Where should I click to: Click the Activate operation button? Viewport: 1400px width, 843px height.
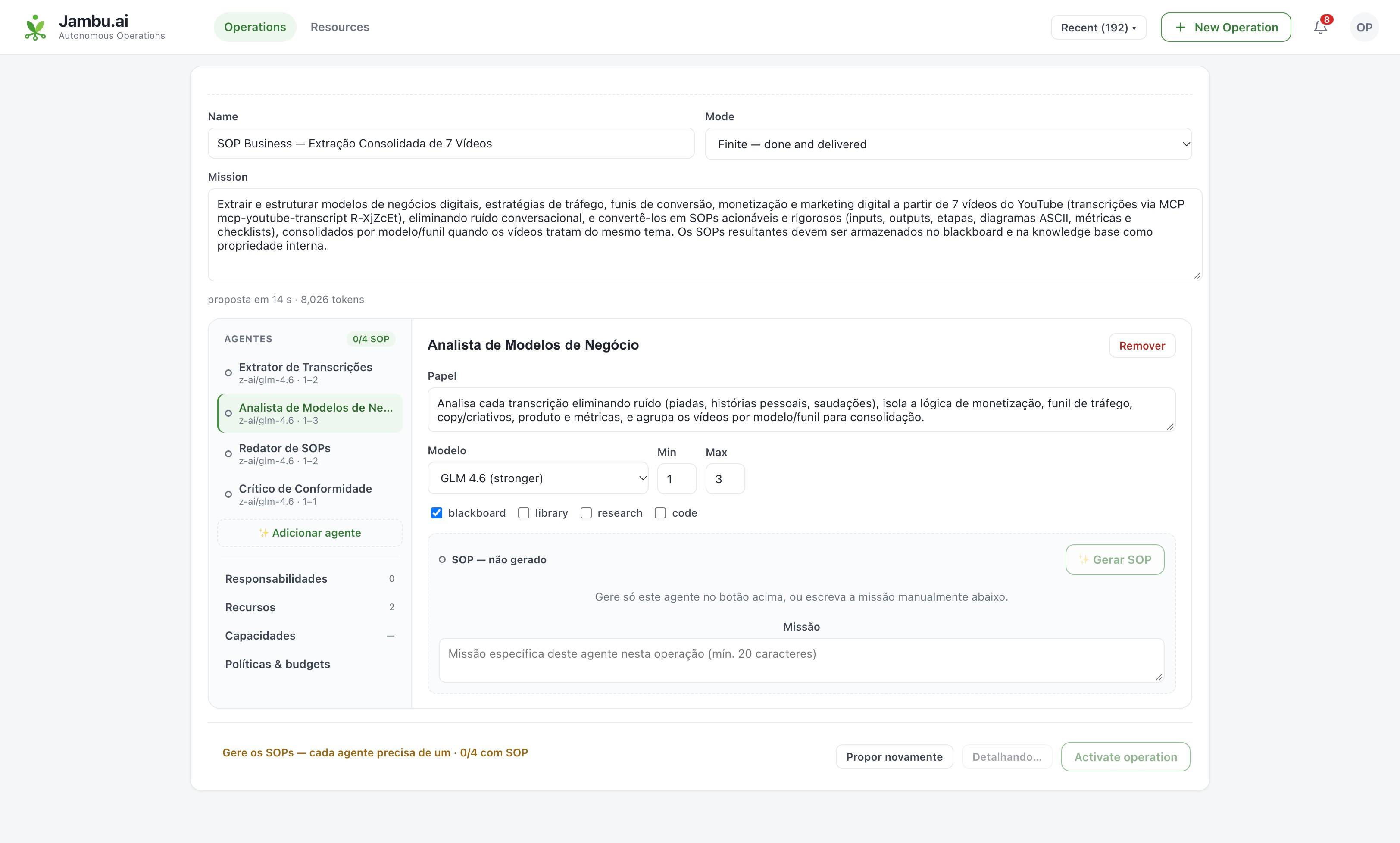[x=1125, y=757]
